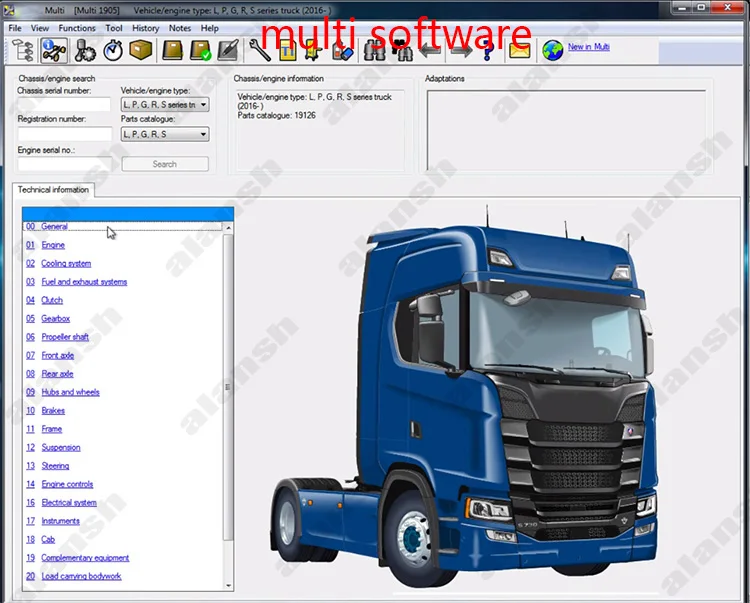Open the History menu
This screenshot has height=603, width=750.
[x=145, y=28]
